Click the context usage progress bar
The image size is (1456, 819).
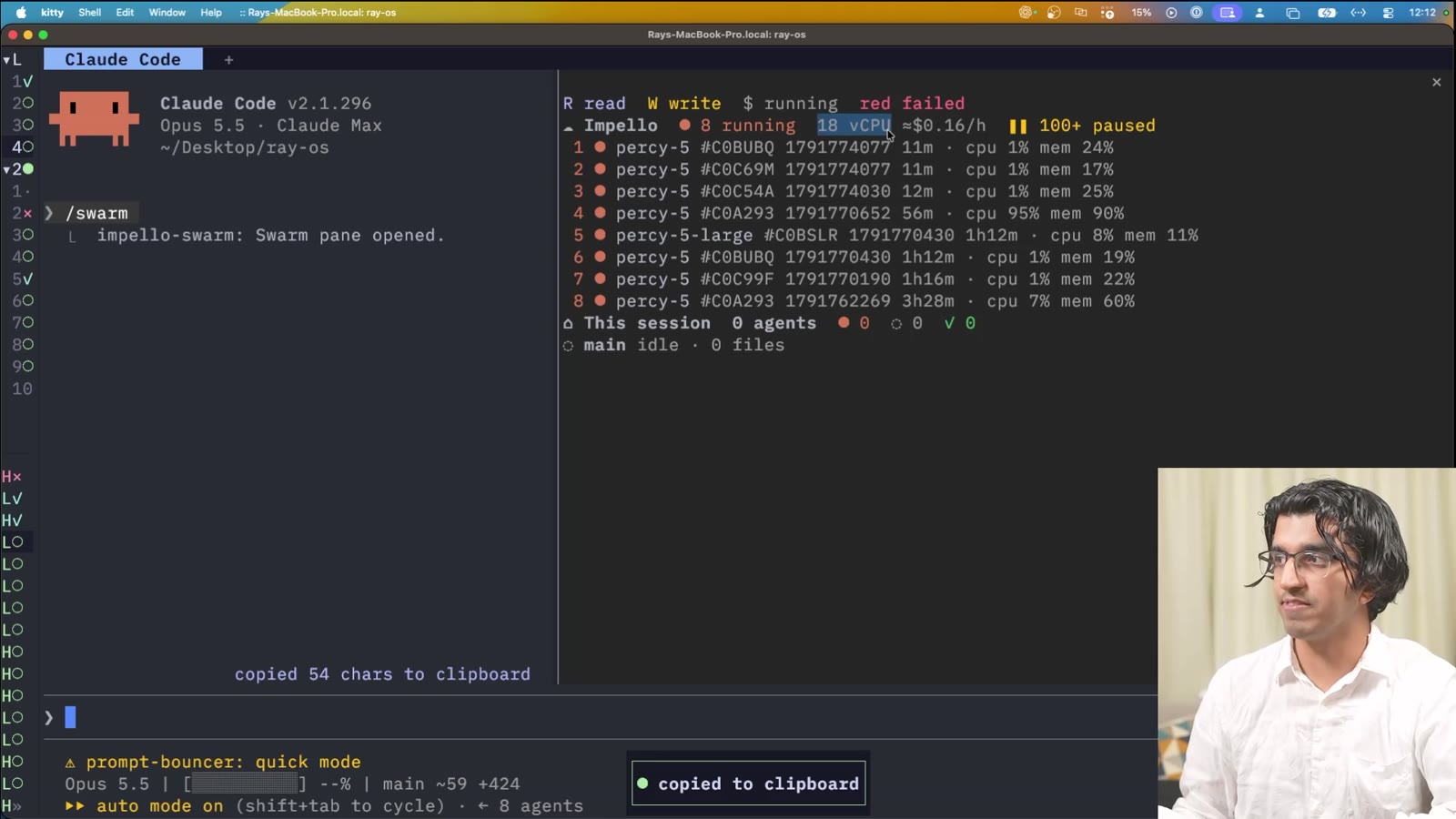(x=245, y=784)
